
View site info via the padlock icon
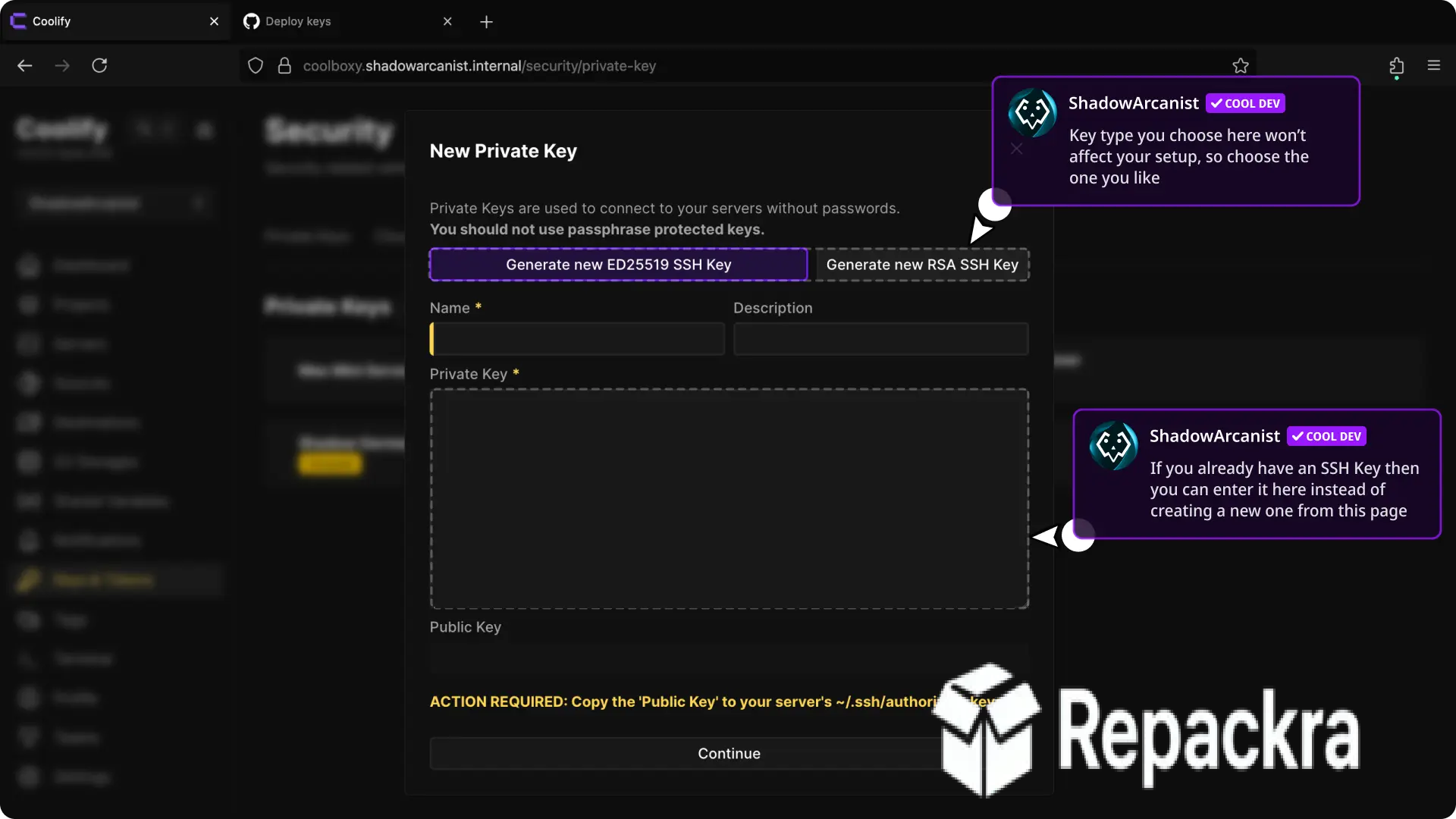(284, 66)
